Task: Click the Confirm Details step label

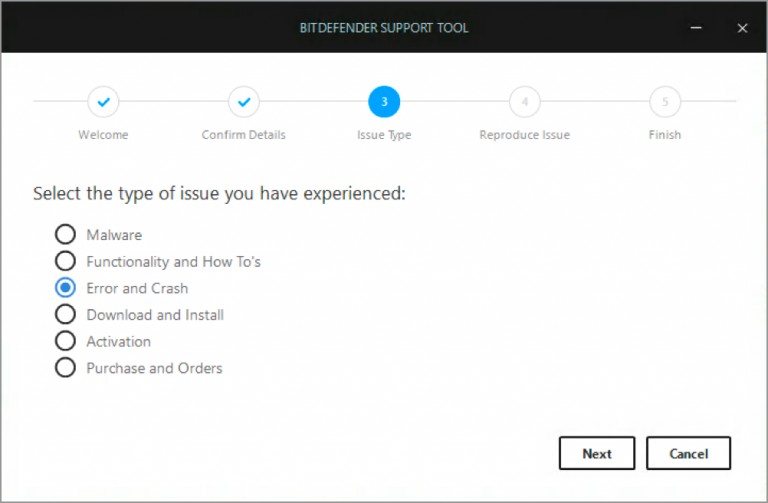Action: pyautogui.click(x=243, y=135)
